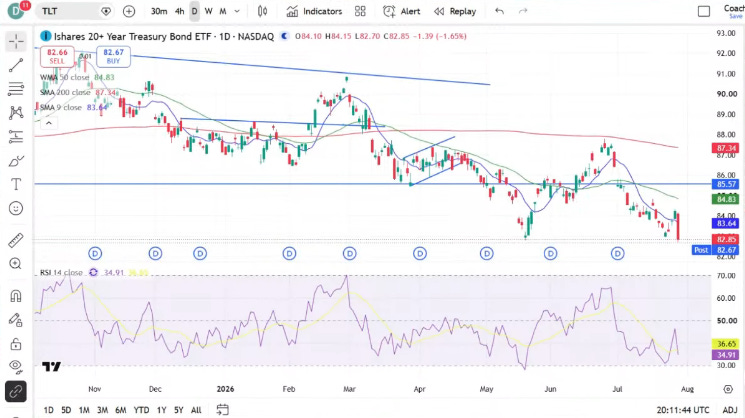
Task: Select the 4h timeframe
Action: point(180,11)
